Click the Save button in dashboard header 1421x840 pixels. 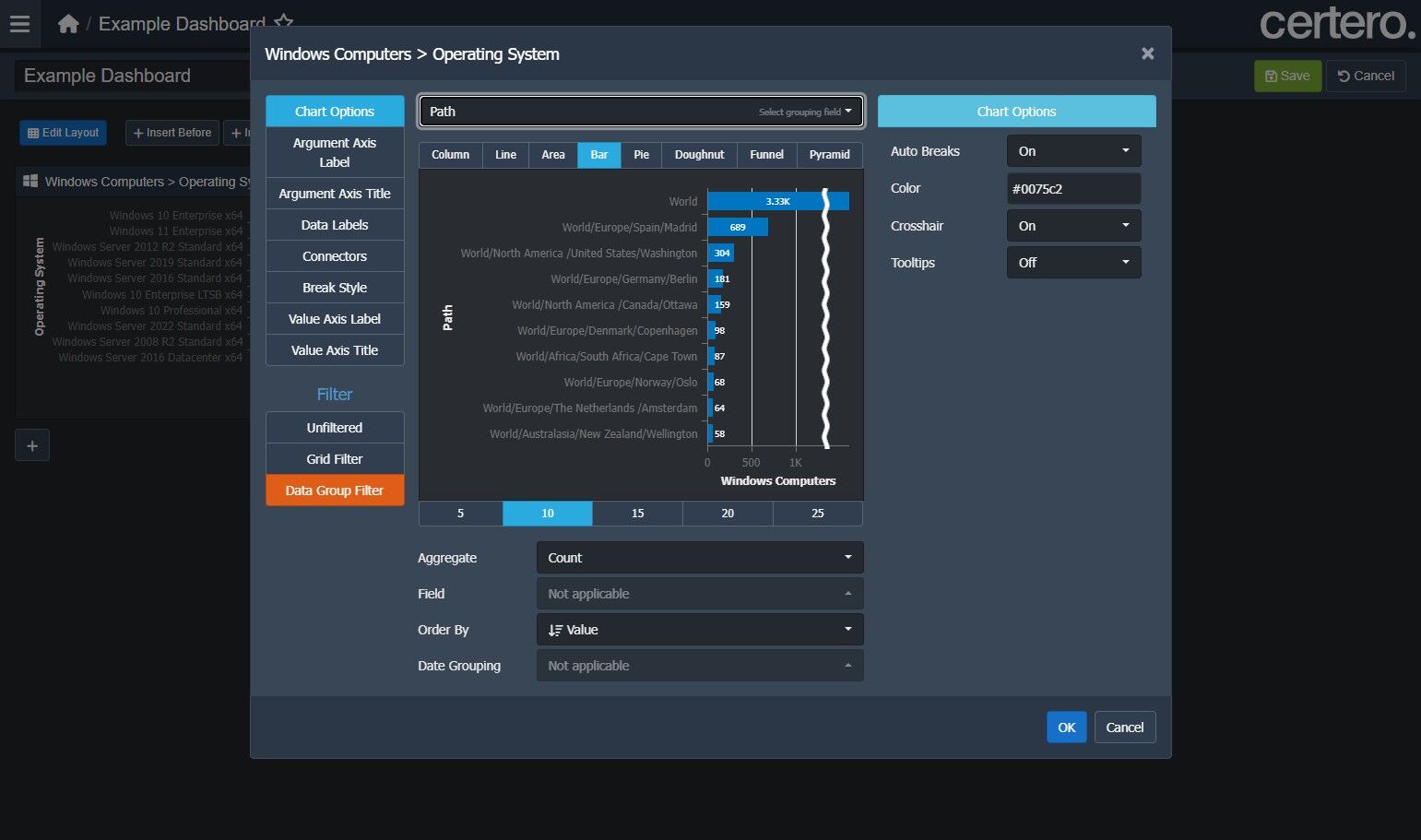(1287, 76)
